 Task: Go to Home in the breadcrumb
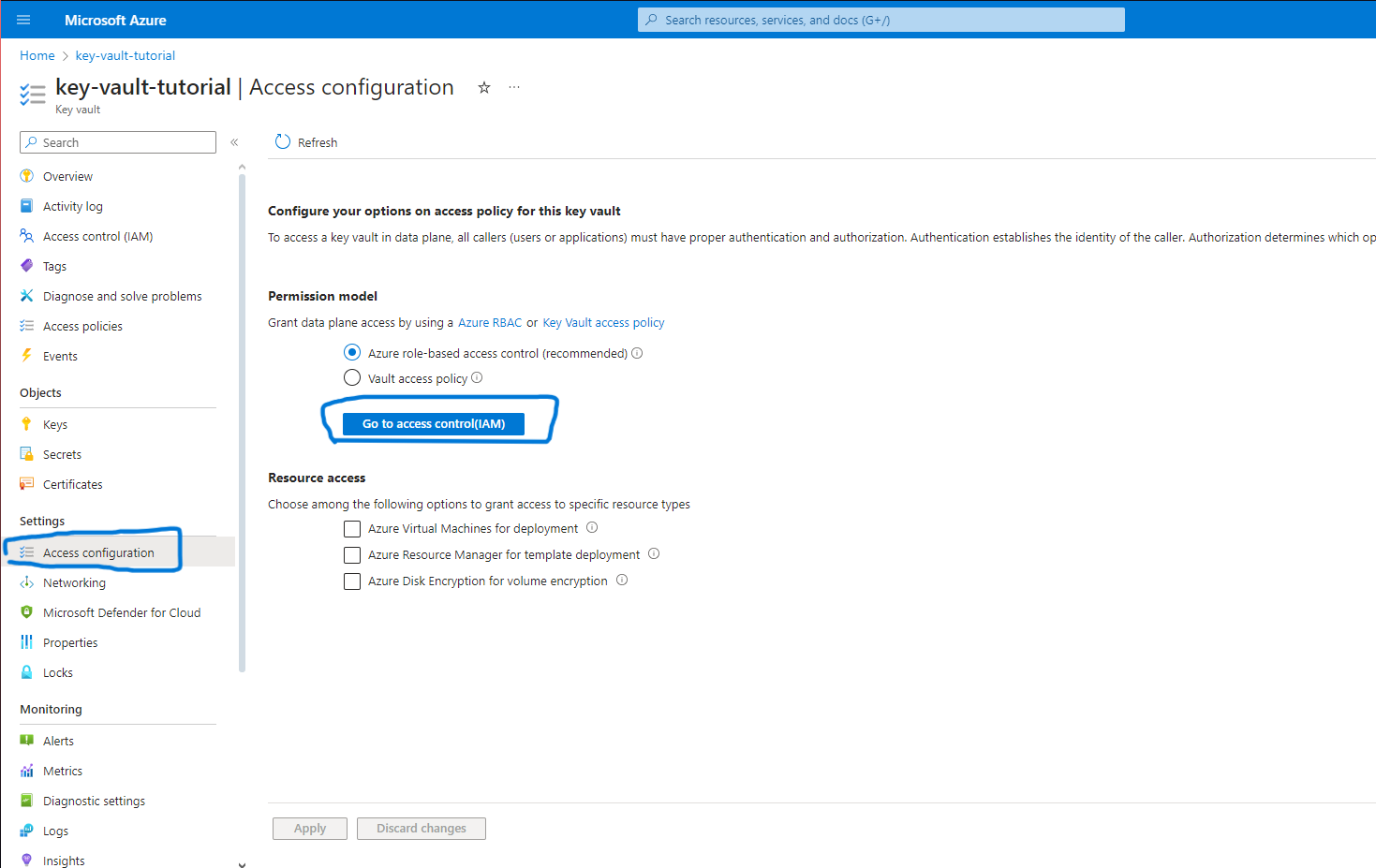tap(37, 55)
